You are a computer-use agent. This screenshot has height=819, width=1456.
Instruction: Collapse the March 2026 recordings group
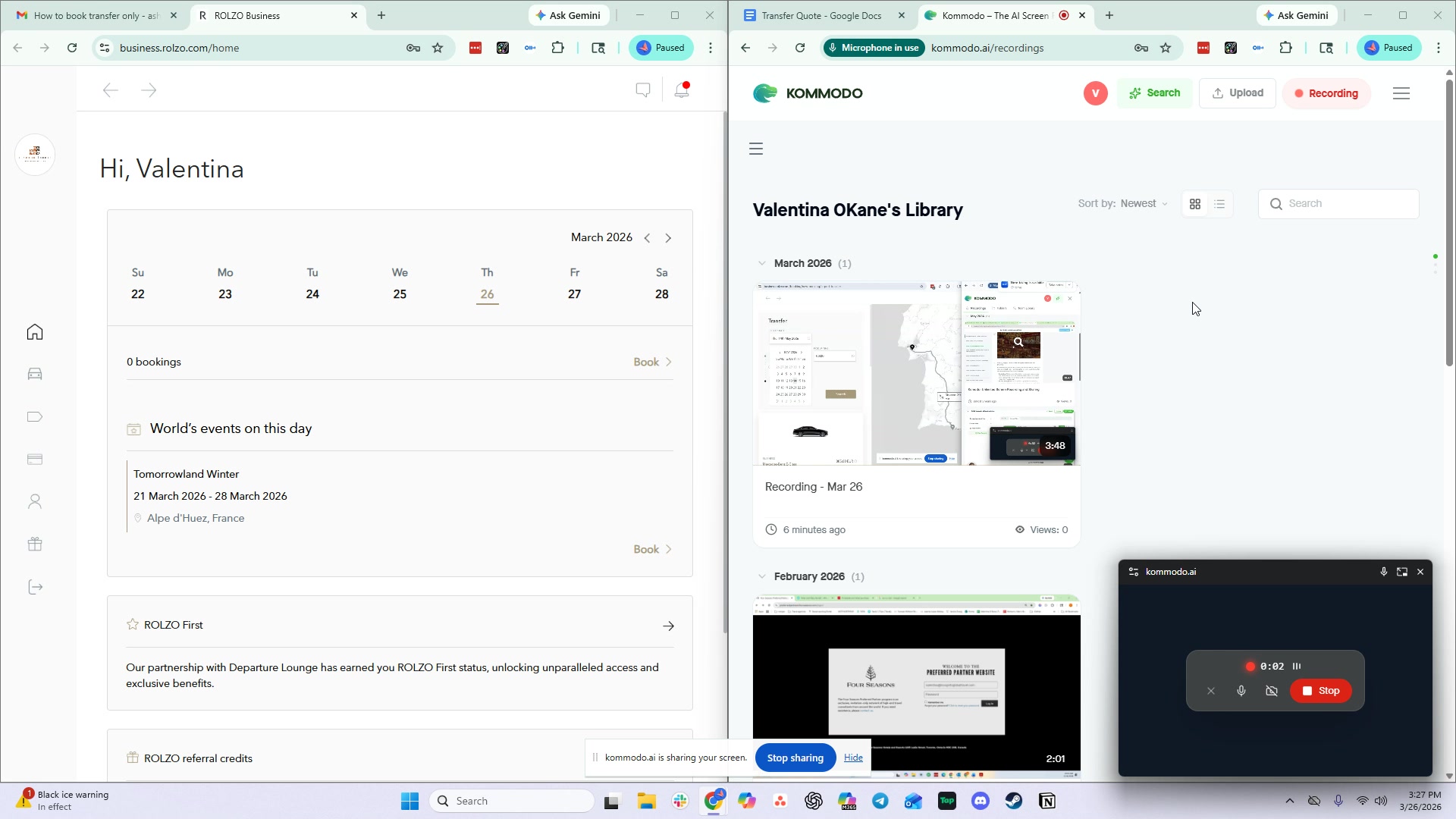[761, 263]
